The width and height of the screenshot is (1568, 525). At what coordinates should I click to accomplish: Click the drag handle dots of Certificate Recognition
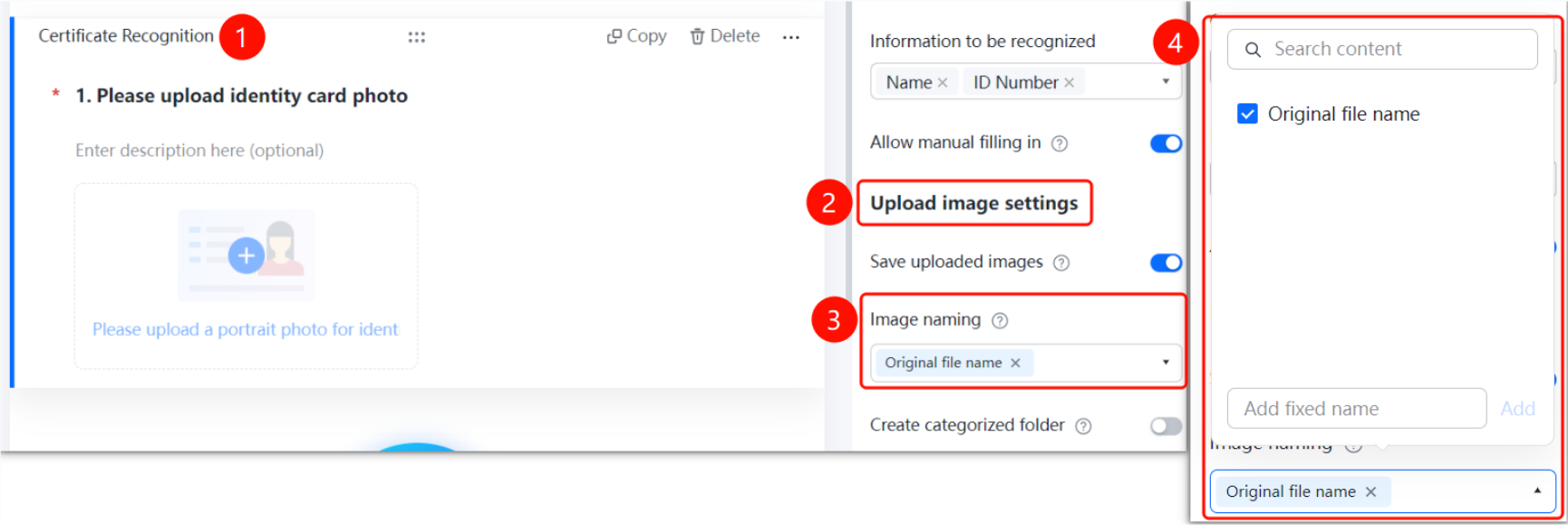pyautogui.click(x=416, y=37)
